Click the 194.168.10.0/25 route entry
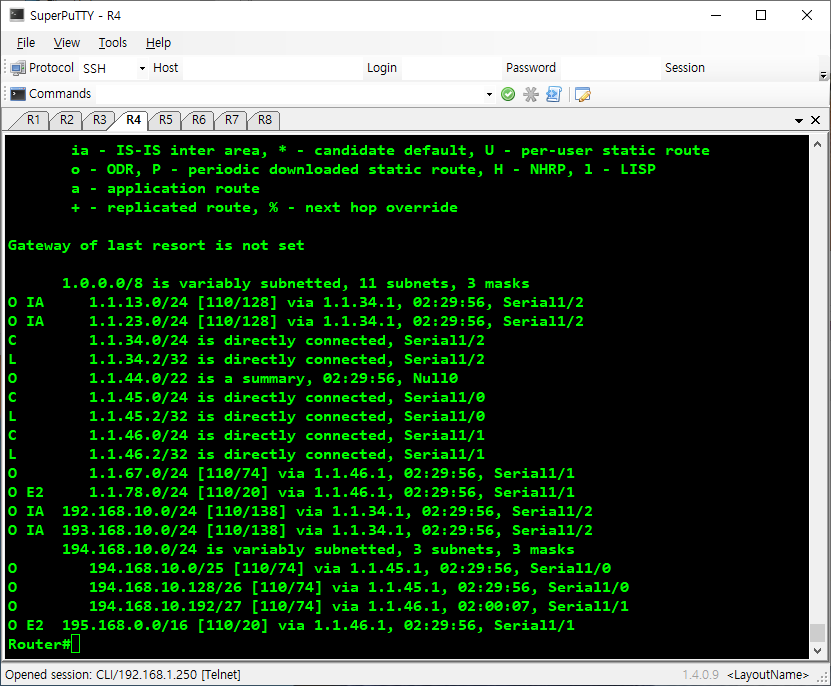The image size is (831, 686). point(310,568)
